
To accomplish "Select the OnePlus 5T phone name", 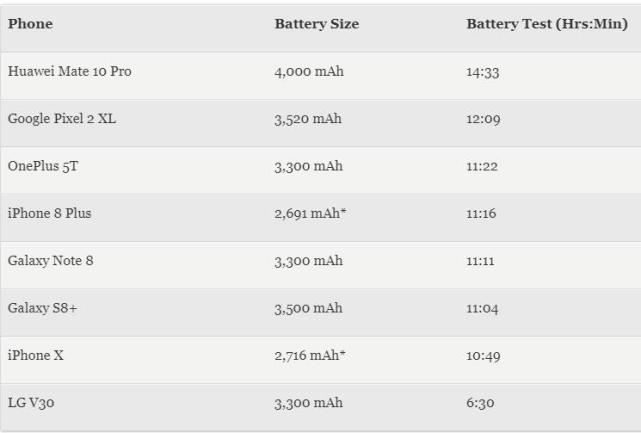I will click(43, 166).
